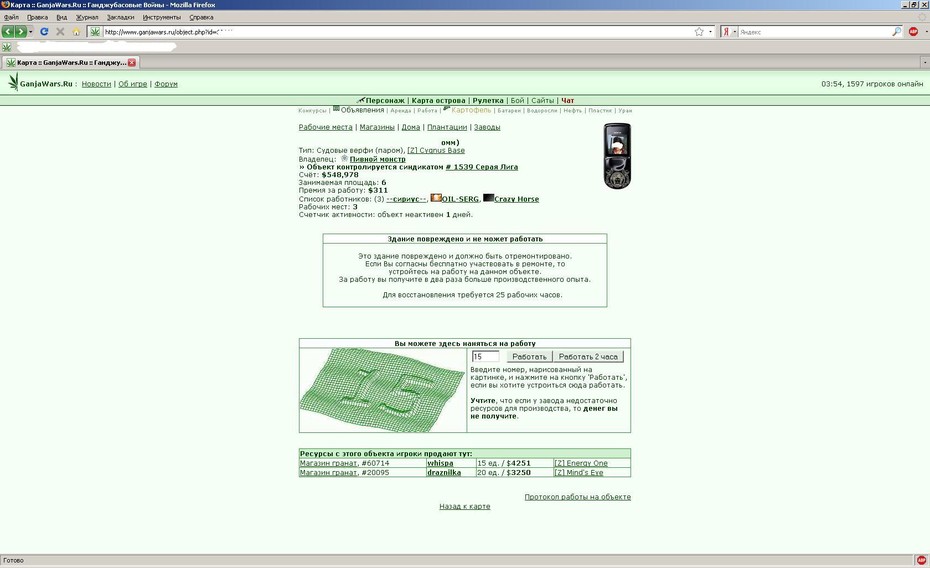Focus the Яндекс search field
This screenshot has width=930, height=568.
814,32
